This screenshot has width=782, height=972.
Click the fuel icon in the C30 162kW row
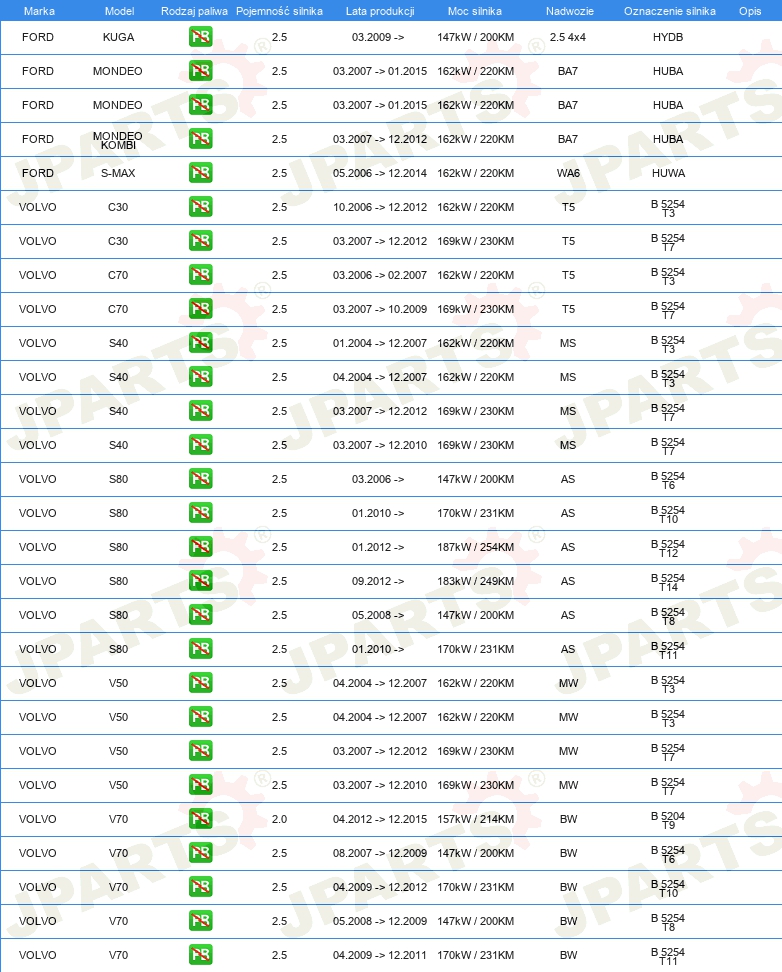[200, 207]
